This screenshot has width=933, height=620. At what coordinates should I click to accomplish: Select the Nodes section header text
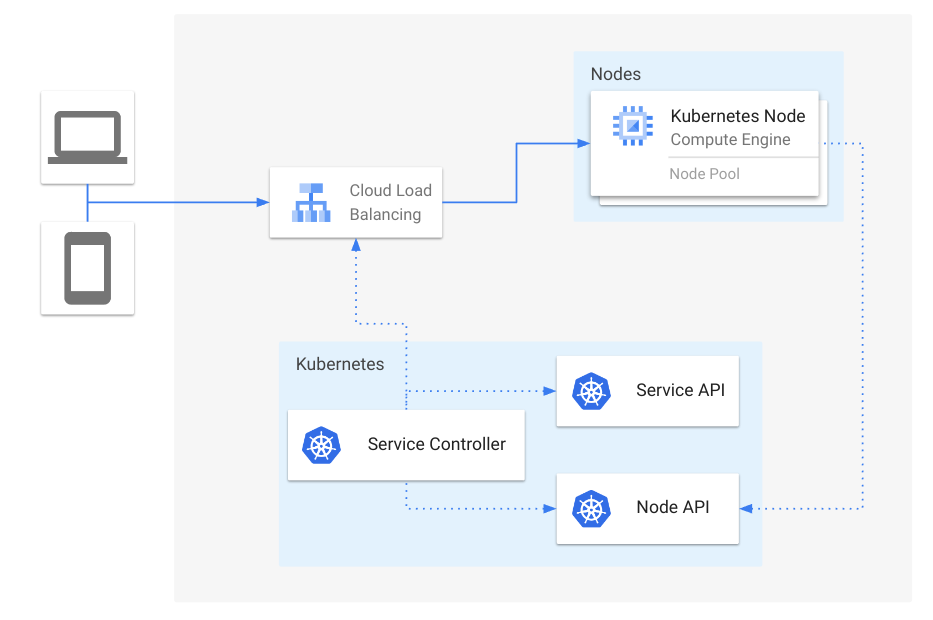(x=616, y=74)
